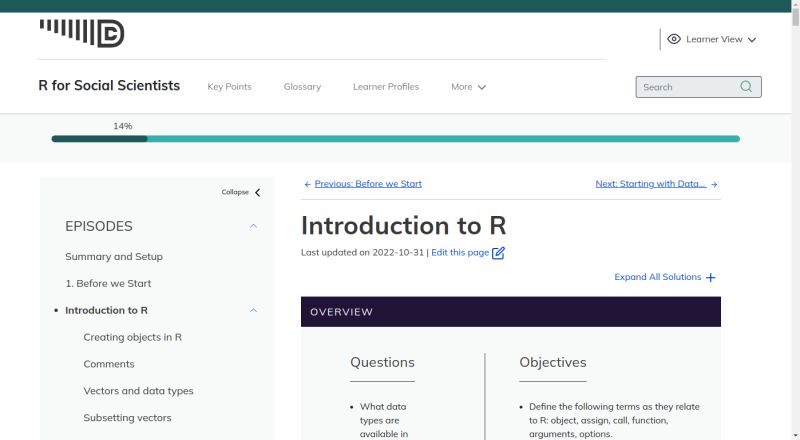Go to Next: Starting with Data
Image resolution: width=800 pixels, height=440 pixels.
coord(651,184)
